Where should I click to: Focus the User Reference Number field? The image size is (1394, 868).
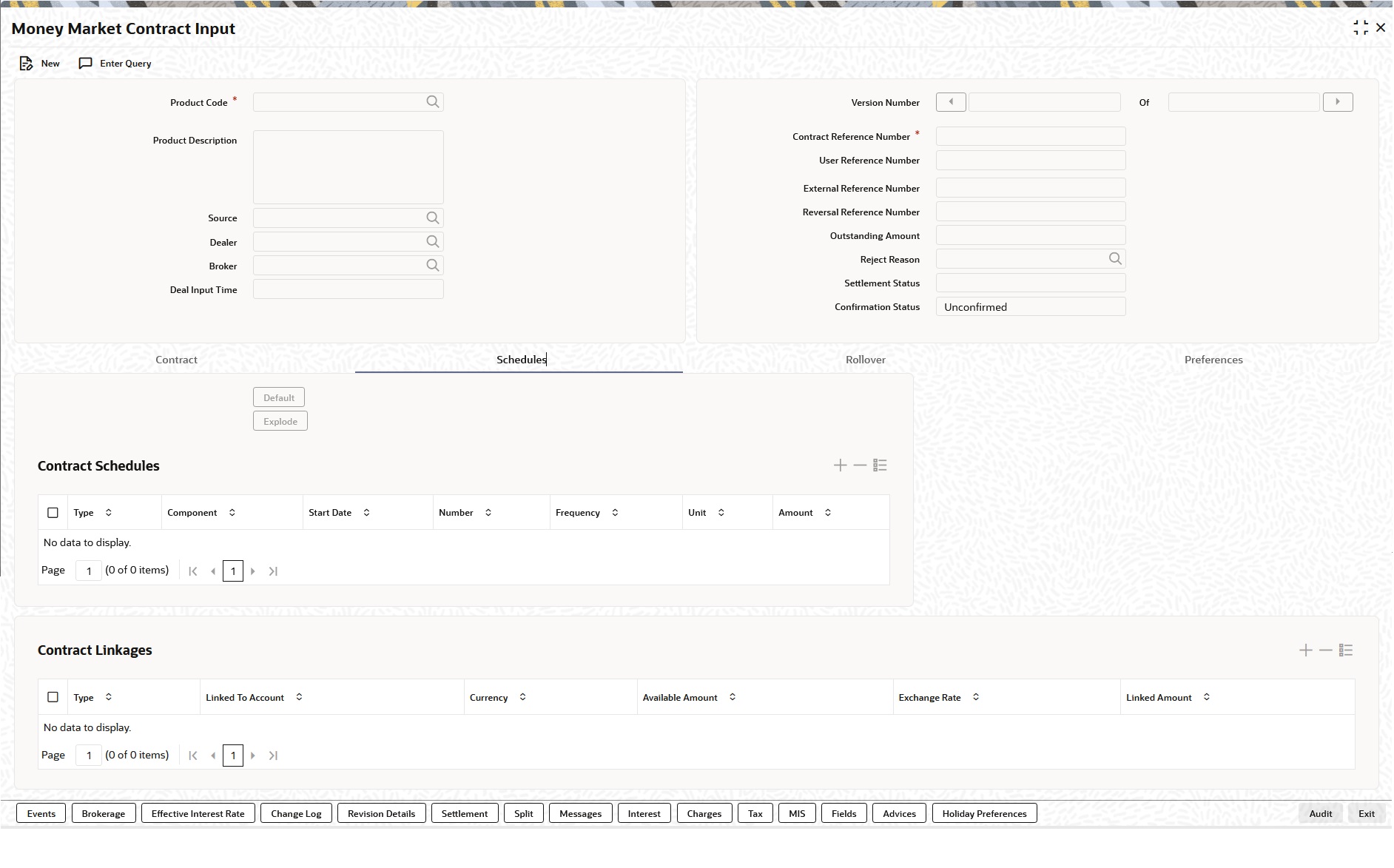1031,160
